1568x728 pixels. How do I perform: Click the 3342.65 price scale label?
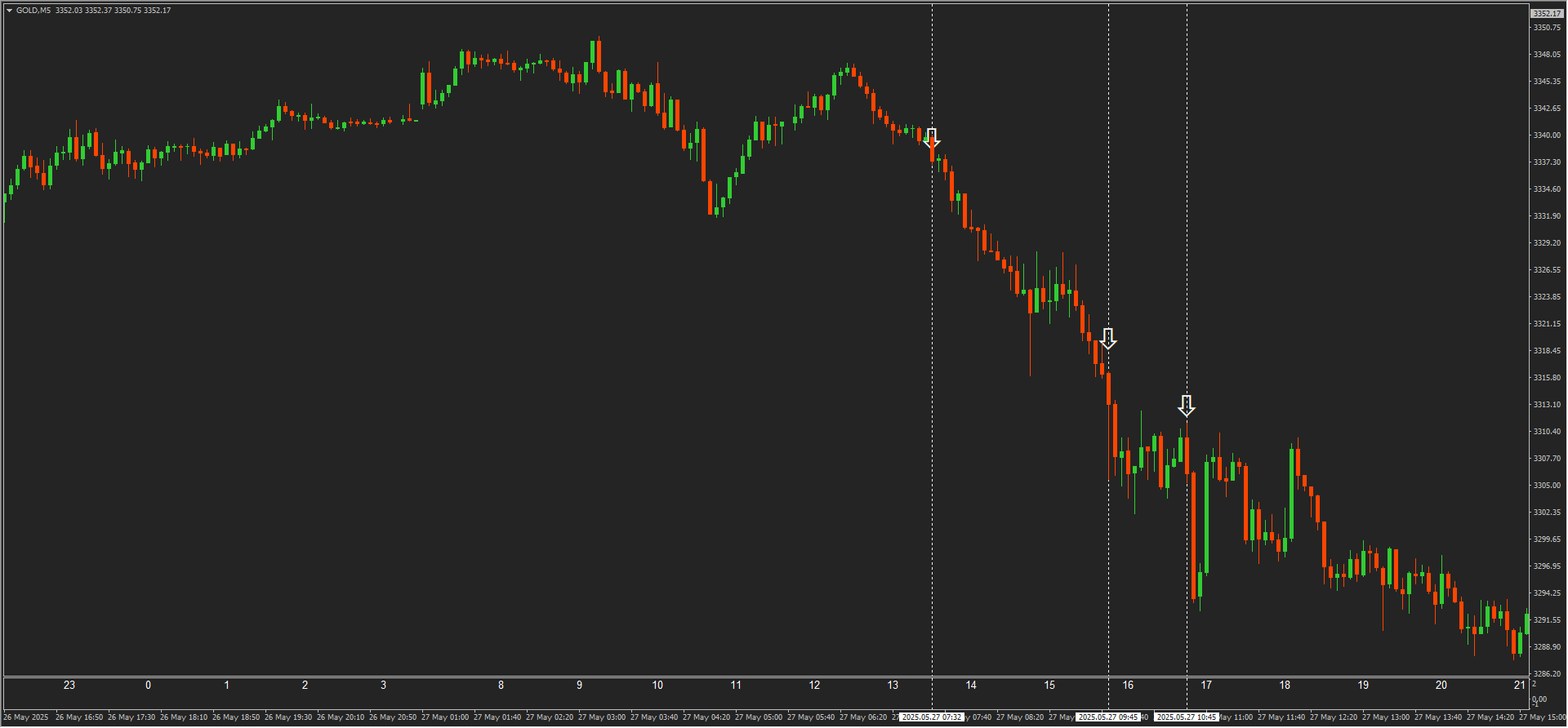coord(1547,109)
